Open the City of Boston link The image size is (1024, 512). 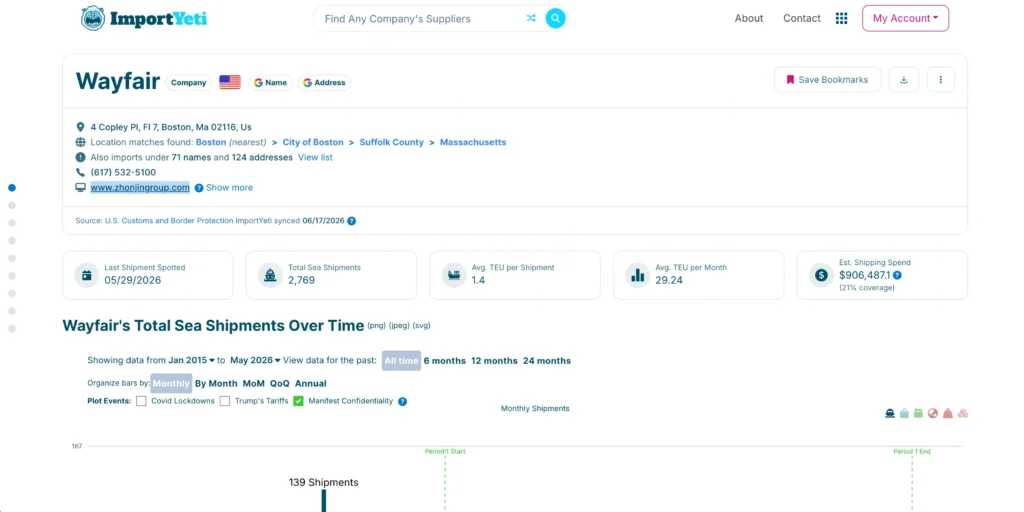pos(313,142)
